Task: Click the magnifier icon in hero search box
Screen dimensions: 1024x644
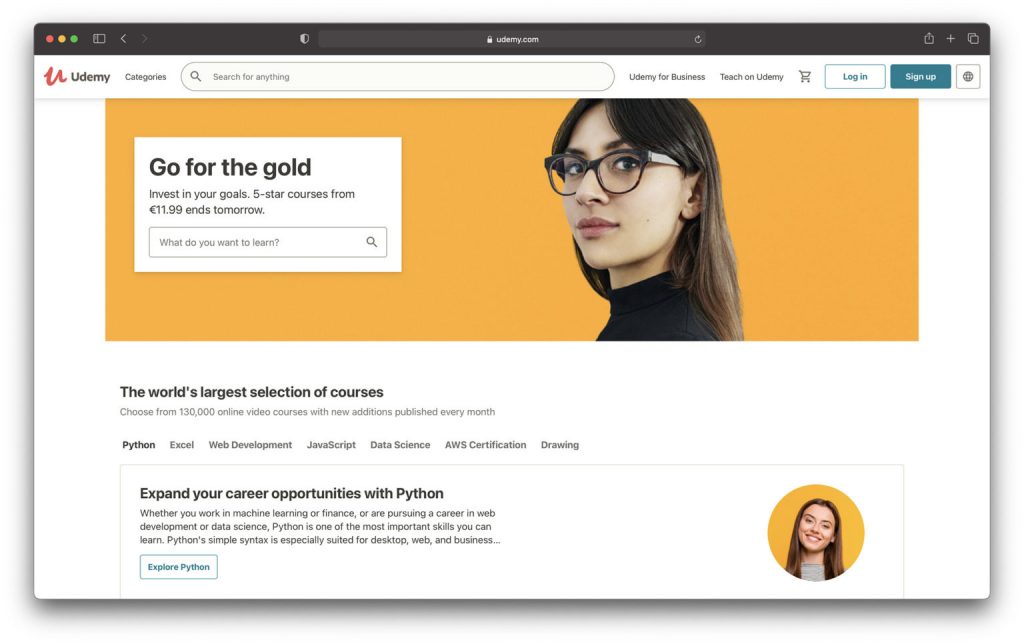Action: 372,242
